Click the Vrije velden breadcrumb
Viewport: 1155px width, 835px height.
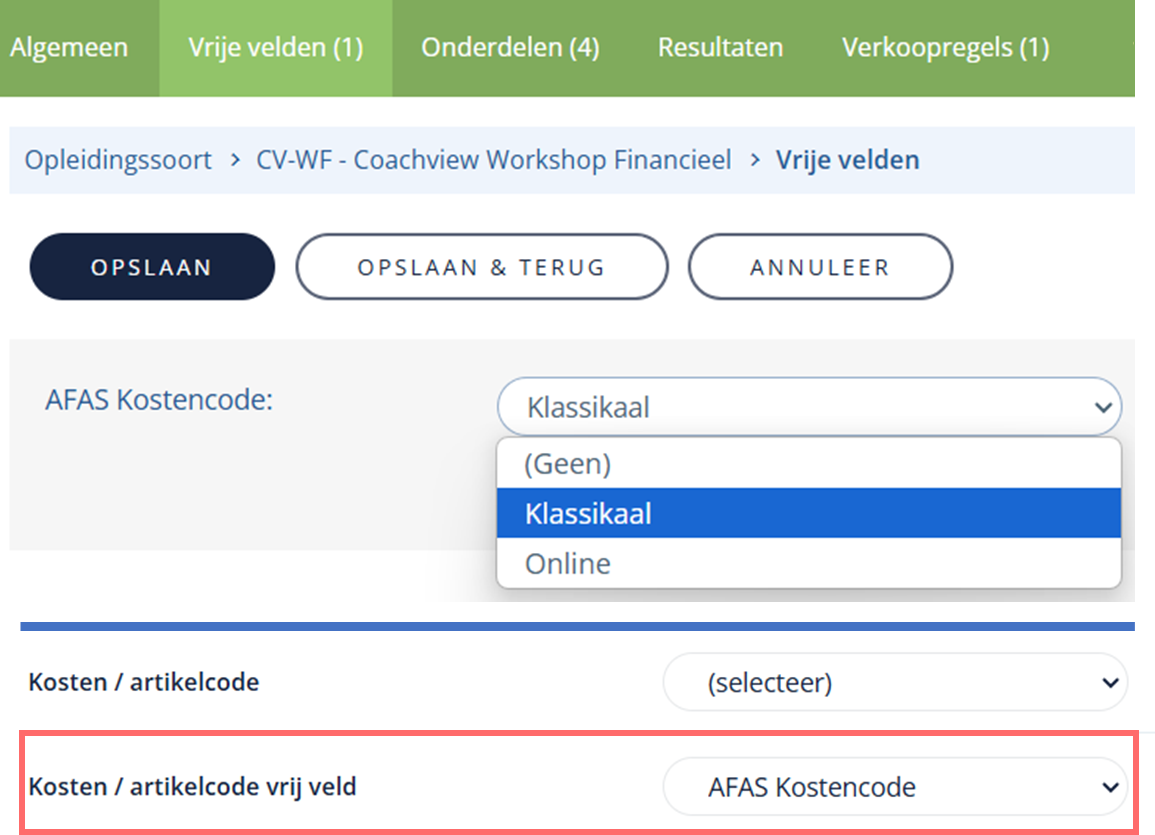point(847,160)
